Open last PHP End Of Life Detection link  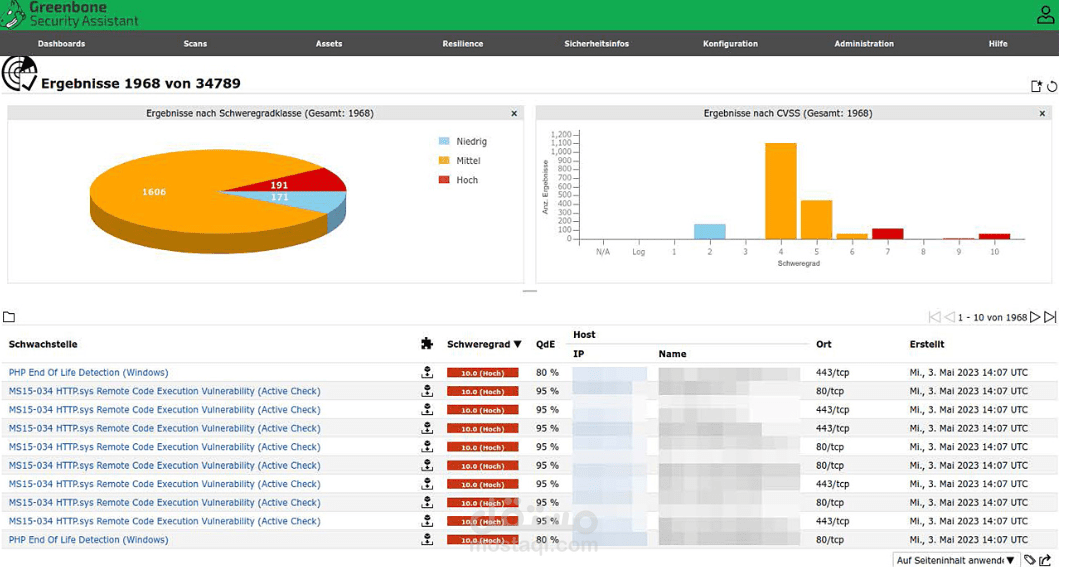click(89, 540)
